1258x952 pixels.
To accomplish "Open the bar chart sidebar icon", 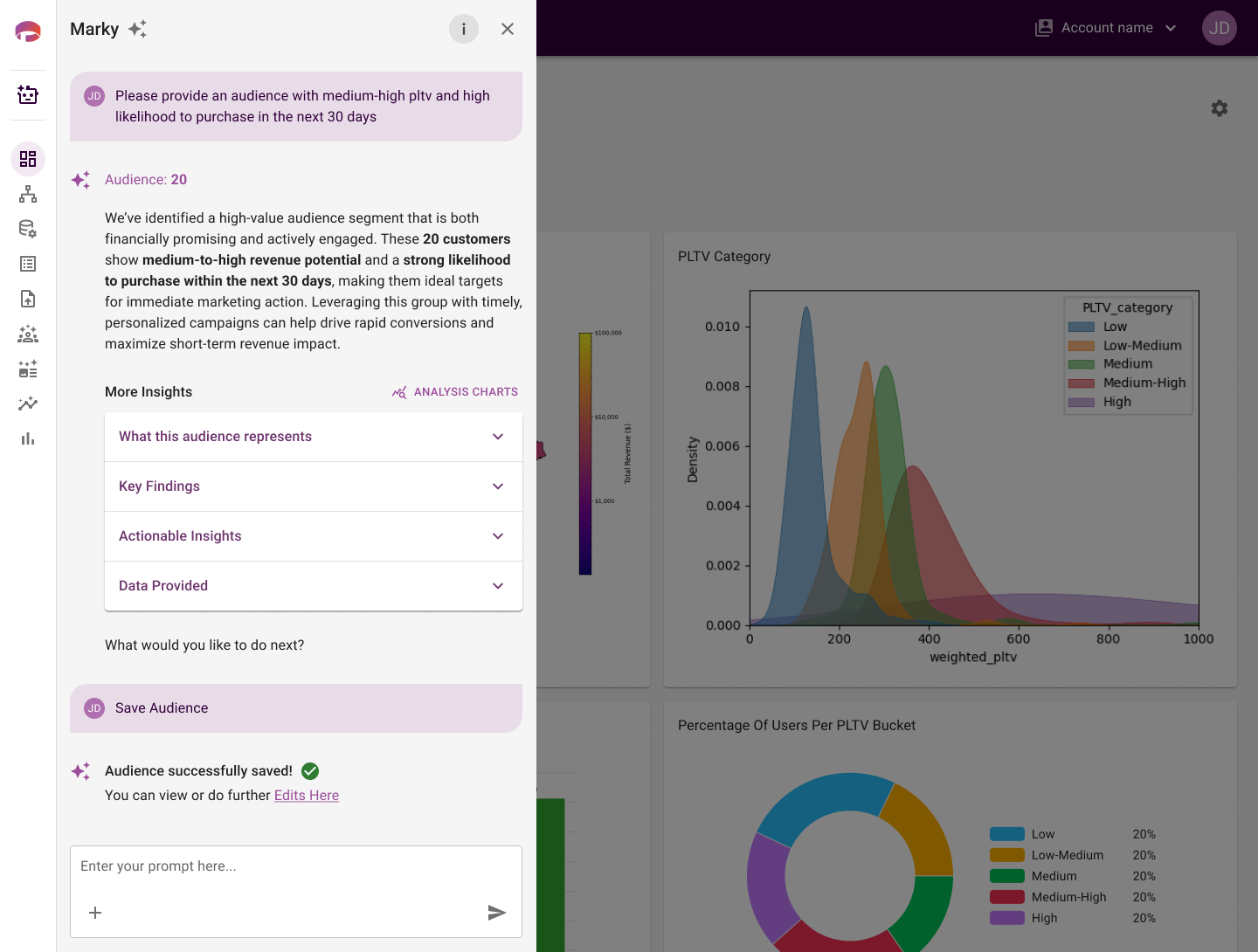I will pos(28,438).
